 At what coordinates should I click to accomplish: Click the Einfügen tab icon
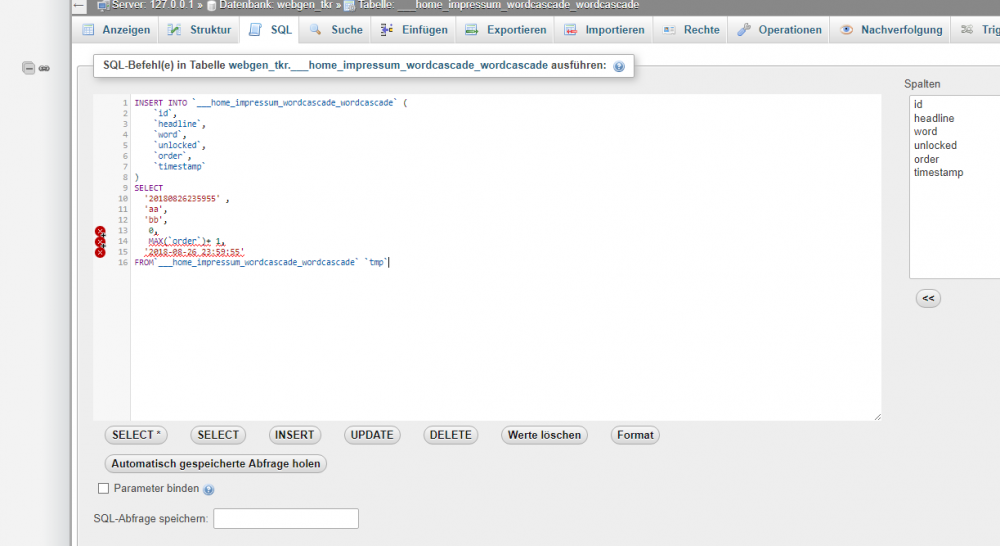[x=386, y=30]
